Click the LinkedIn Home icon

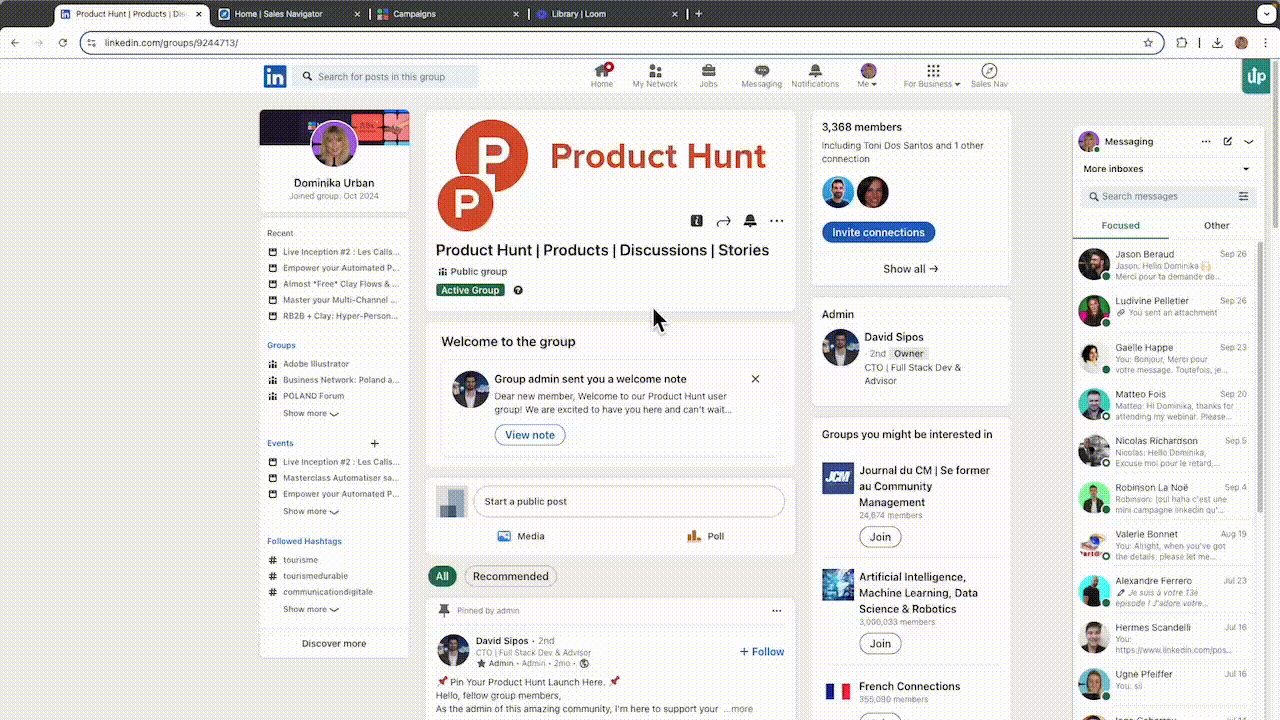pyautogui.click(x=601, y=72)
